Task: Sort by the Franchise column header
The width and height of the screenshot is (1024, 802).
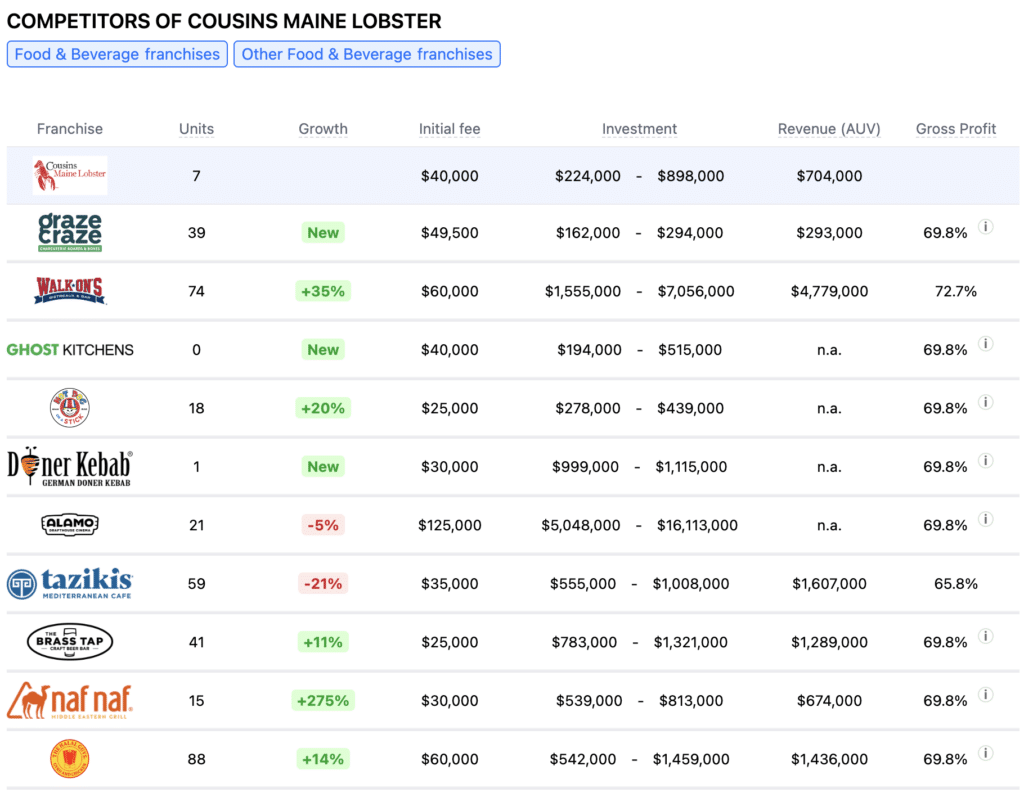Action: (x=70, y=129)
